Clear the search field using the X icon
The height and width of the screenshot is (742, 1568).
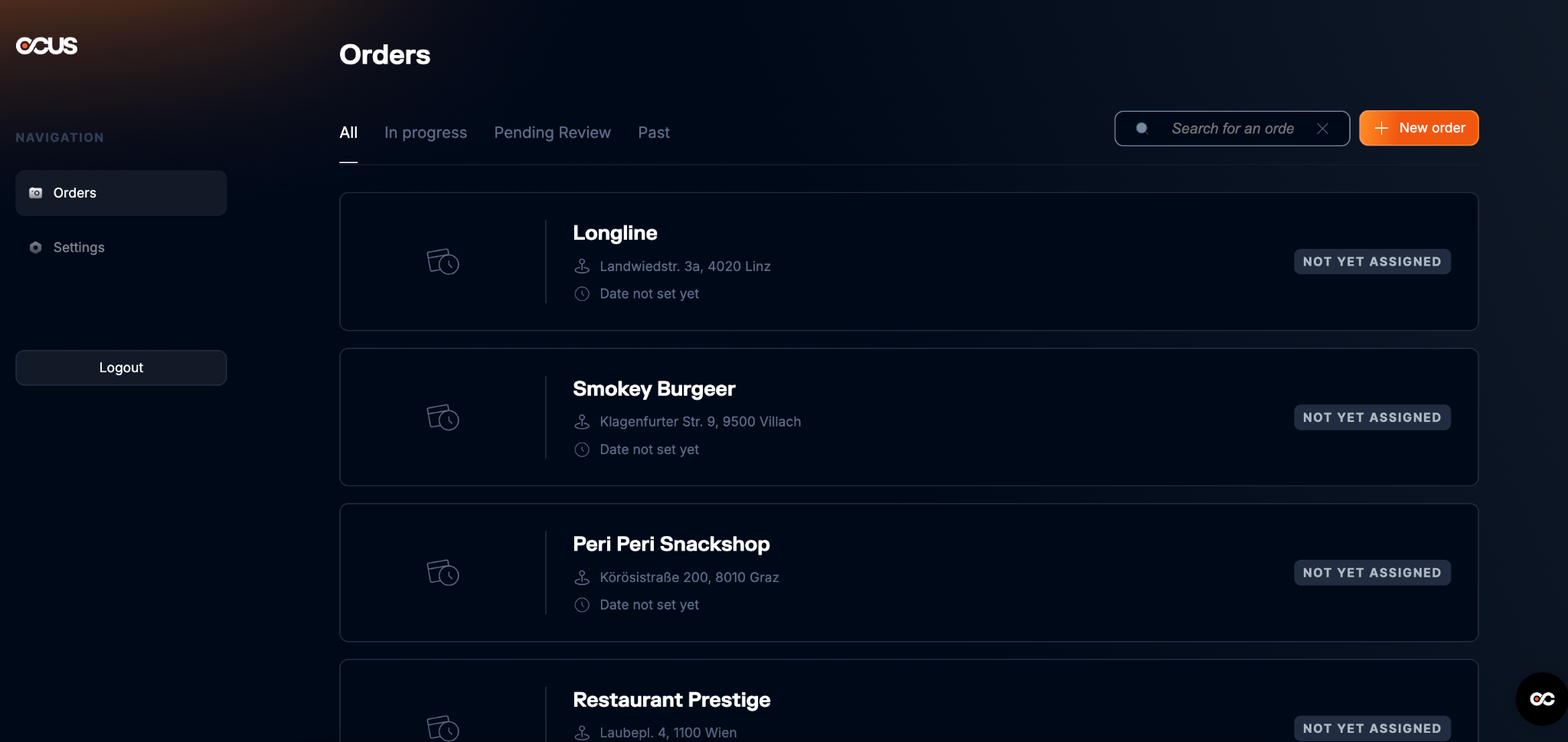click(1323, 129)
